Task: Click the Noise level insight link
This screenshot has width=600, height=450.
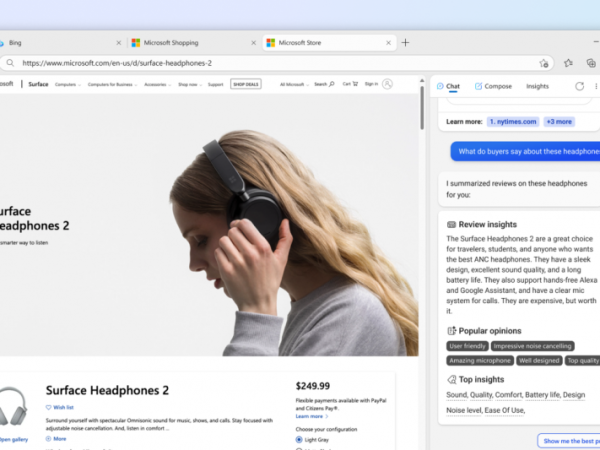Action: 464,410
